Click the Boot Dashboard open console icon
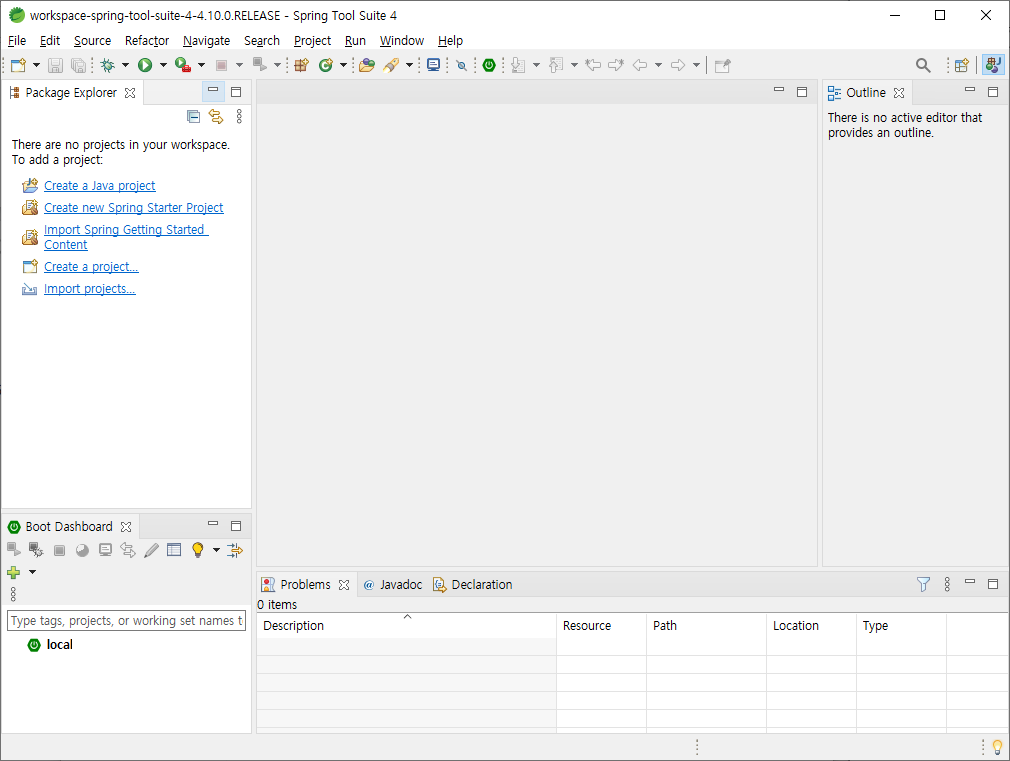1010x761 pixels. pyautogui.click(x=105, y=550)
